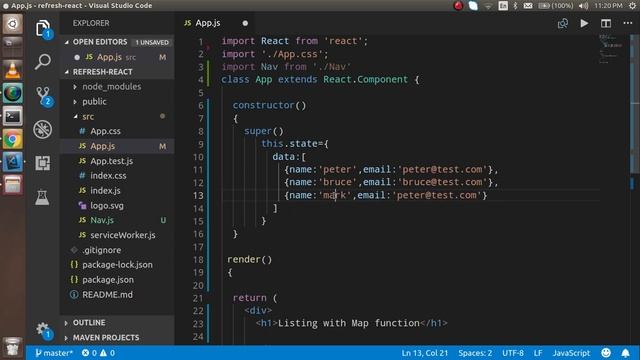Open App.js in Open Editors list

click(x=109, y=57)
